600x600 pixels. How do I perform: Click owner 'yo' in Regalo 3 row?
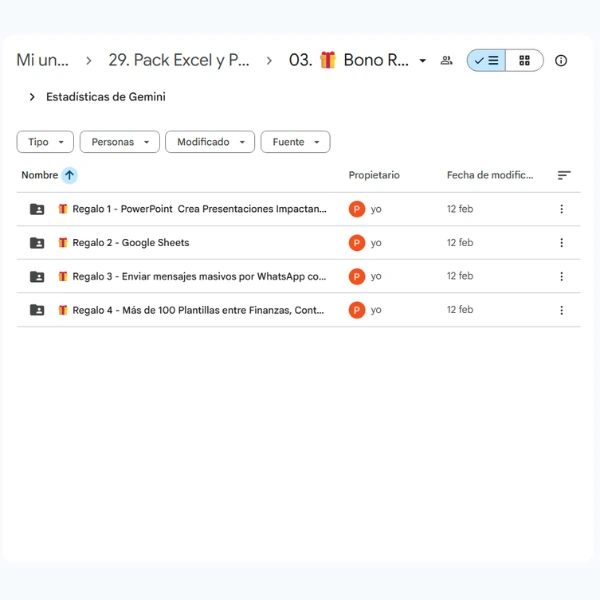point(376,276)
